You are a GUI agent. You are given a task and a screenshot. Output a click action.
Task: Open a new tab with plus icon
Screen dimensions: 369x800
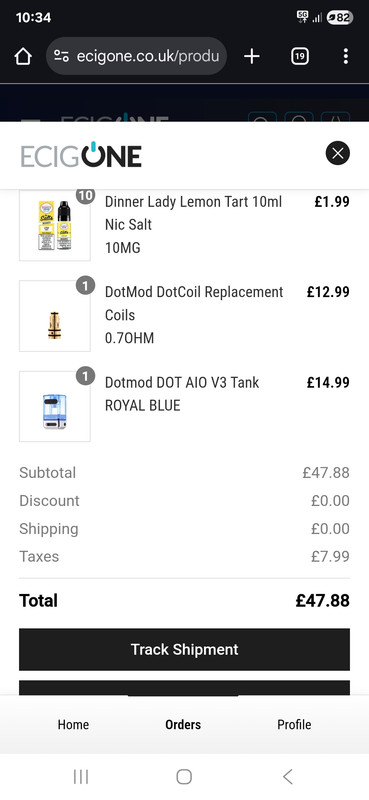252,56
